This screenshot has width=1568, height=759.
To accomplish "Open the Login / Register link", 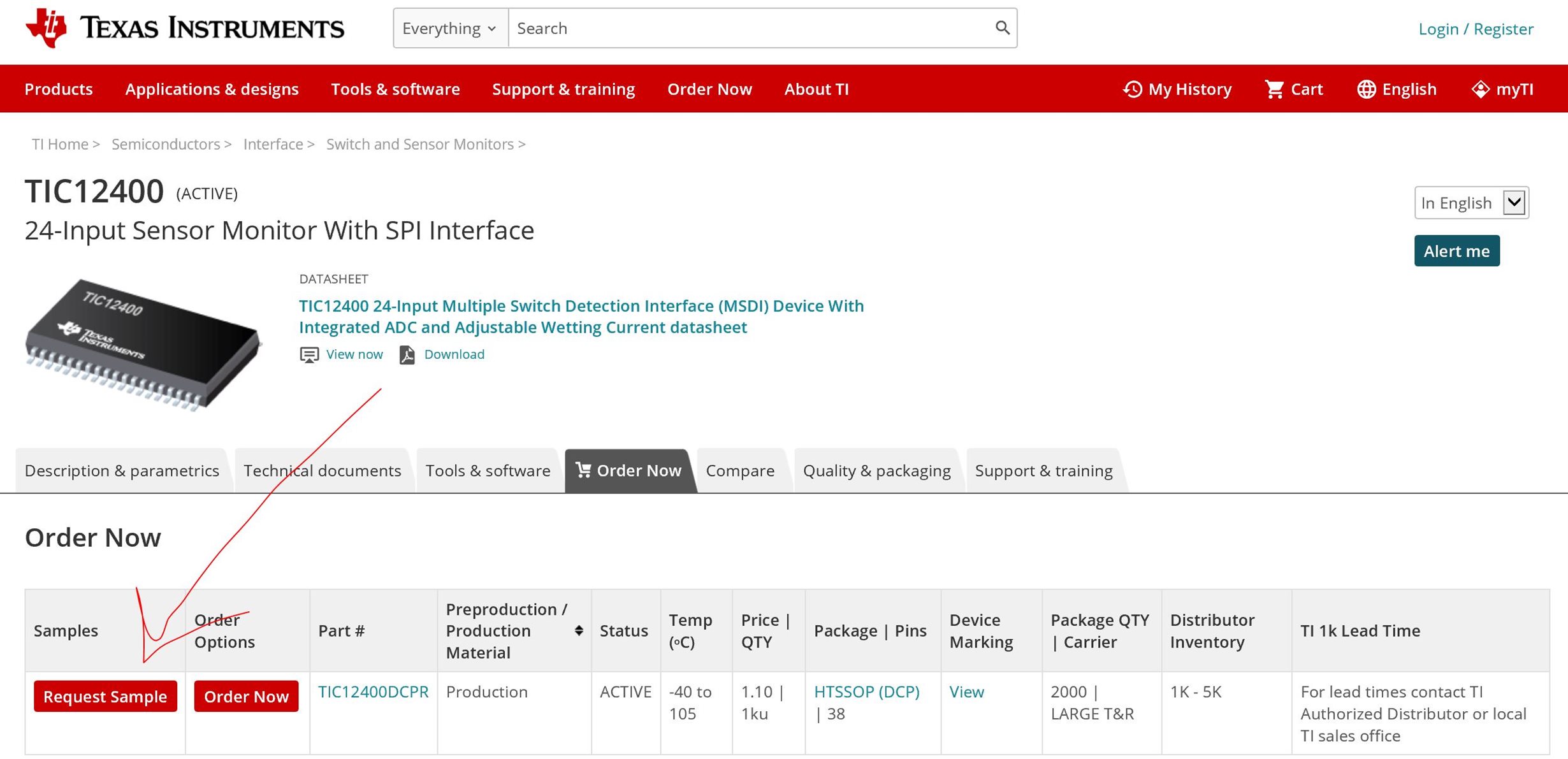I will (1476, 29).
